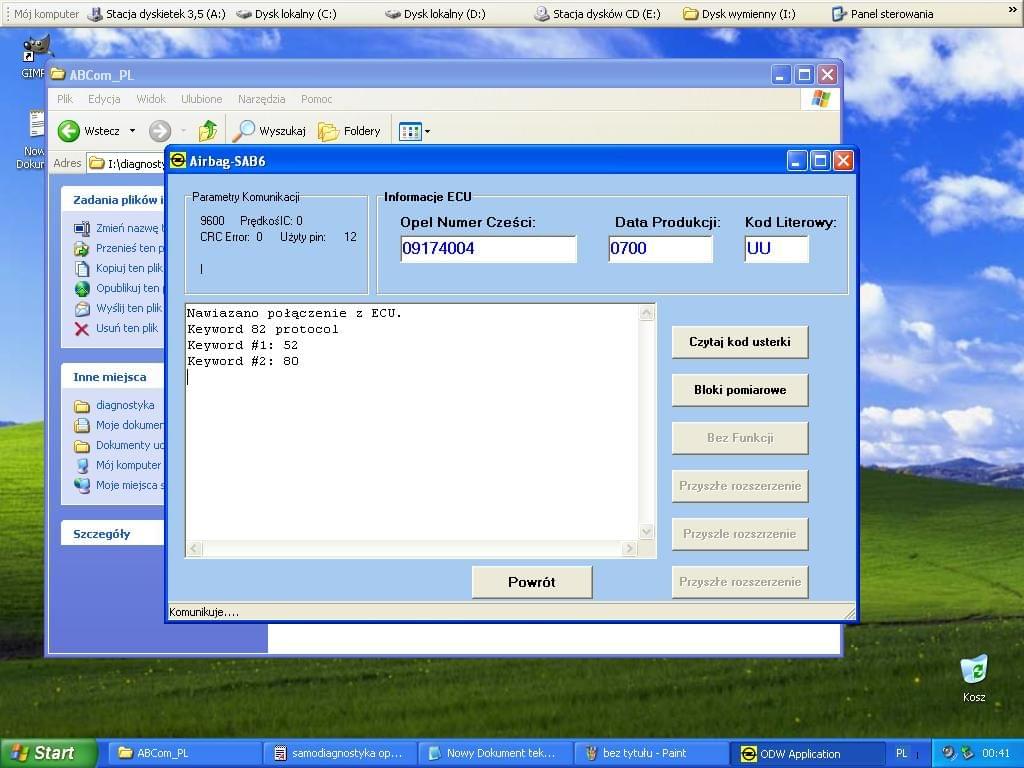Open the Widok menu

(x=151, y=99)
